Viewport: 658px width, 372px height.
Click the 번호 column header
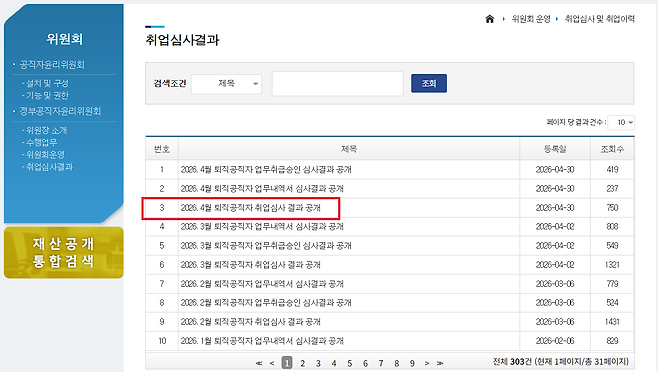tap(162, 149)
